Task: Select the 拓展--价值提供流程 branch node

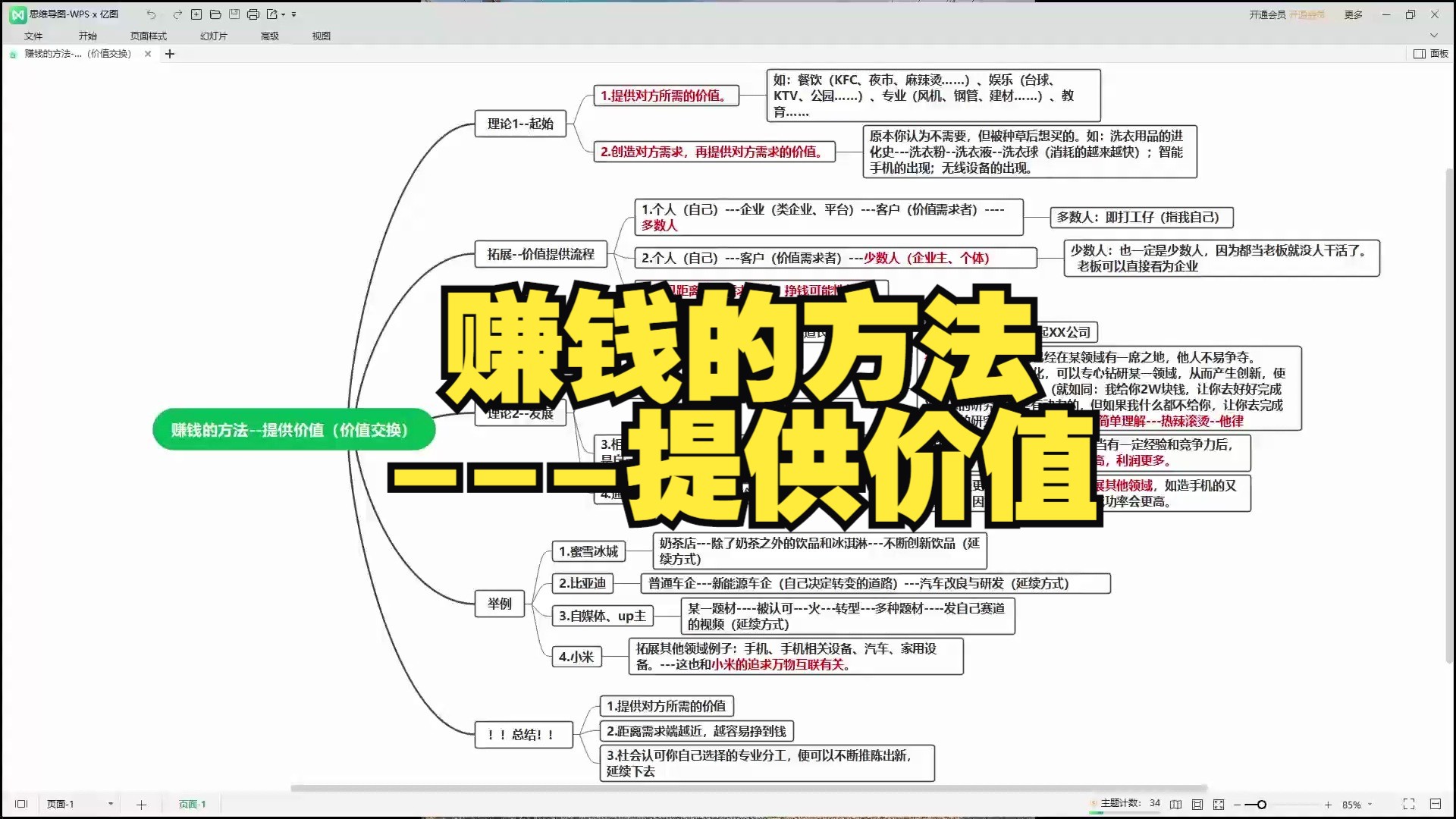Action: pos(541,254)
